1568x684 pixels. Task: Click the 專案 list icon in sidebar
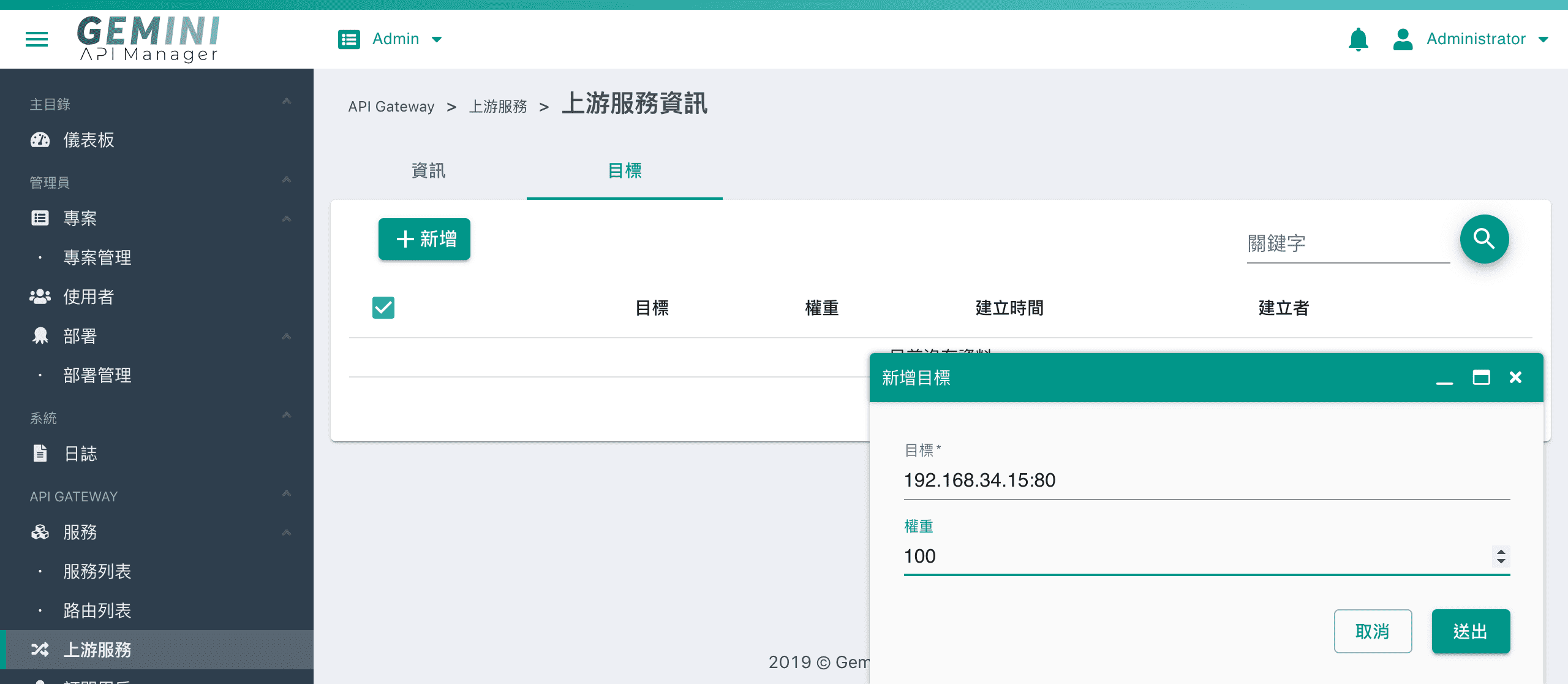[x=40, y=218]
